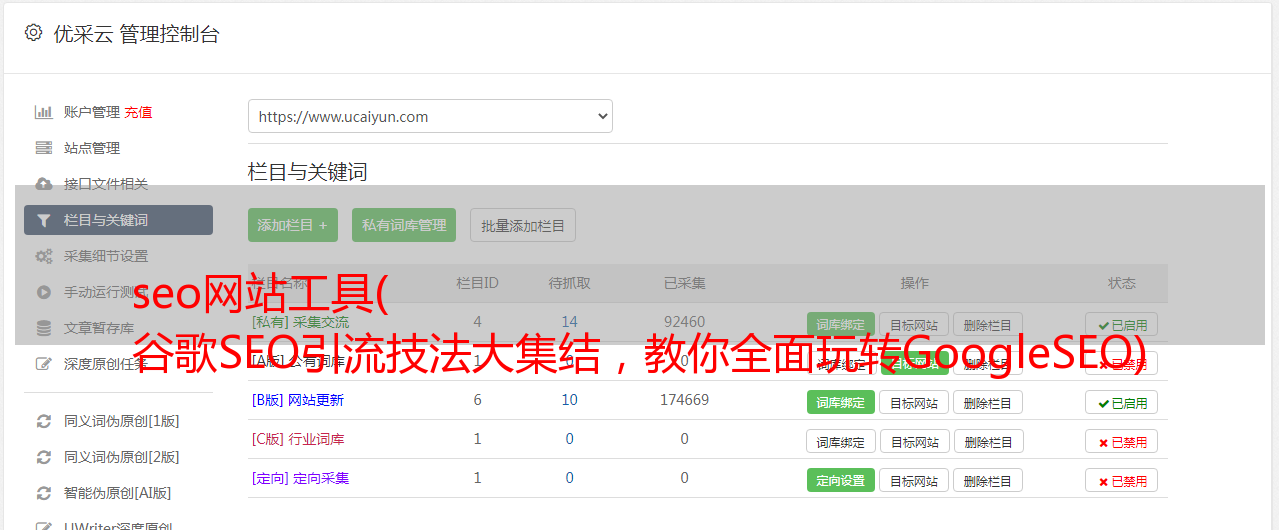
Task: Click 删除栏目 for 网站更新 row
Action: click(988, 402)
